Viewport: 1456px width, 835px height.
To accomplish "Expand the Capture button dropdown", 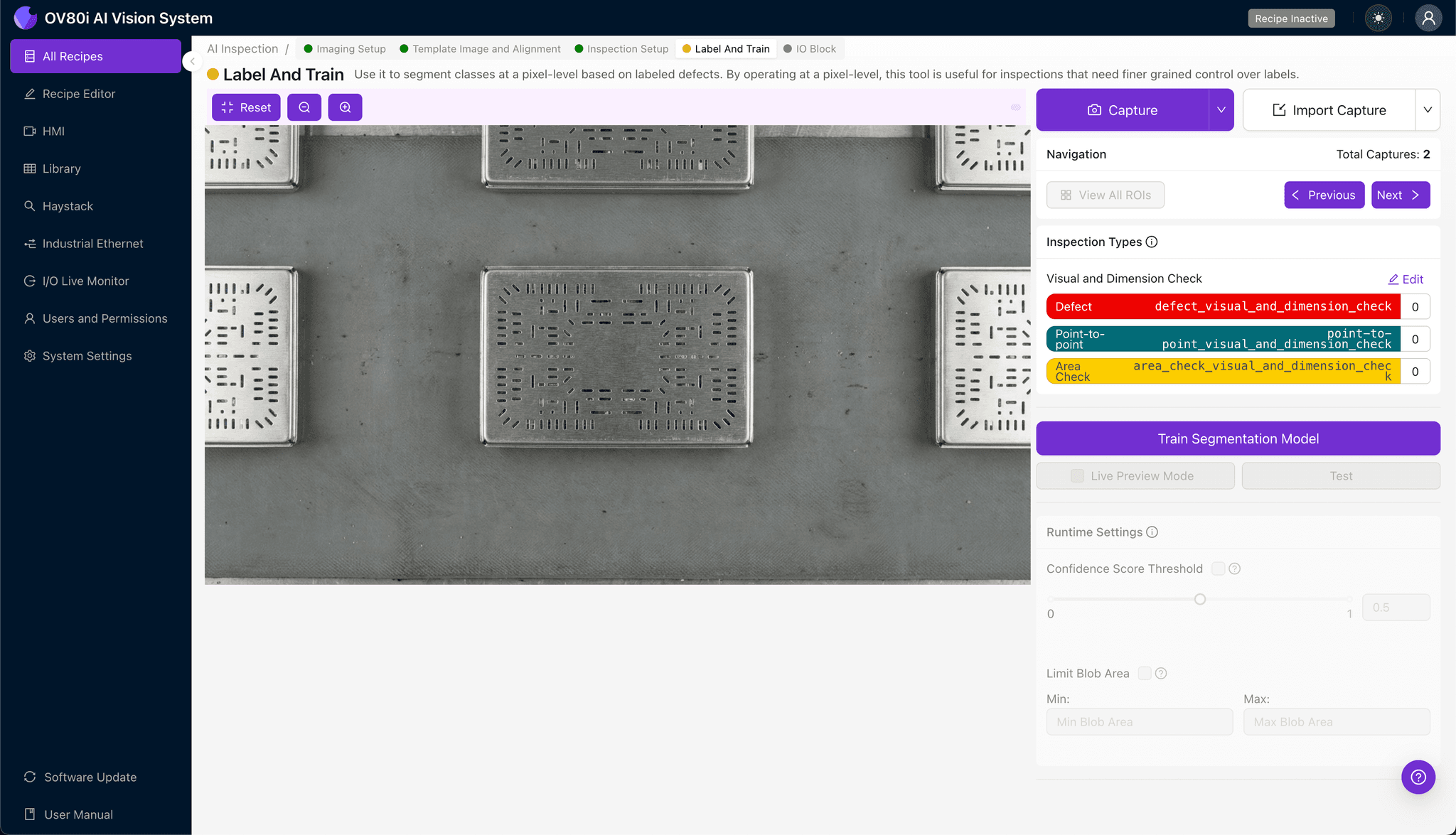I will coord(1221,109).
